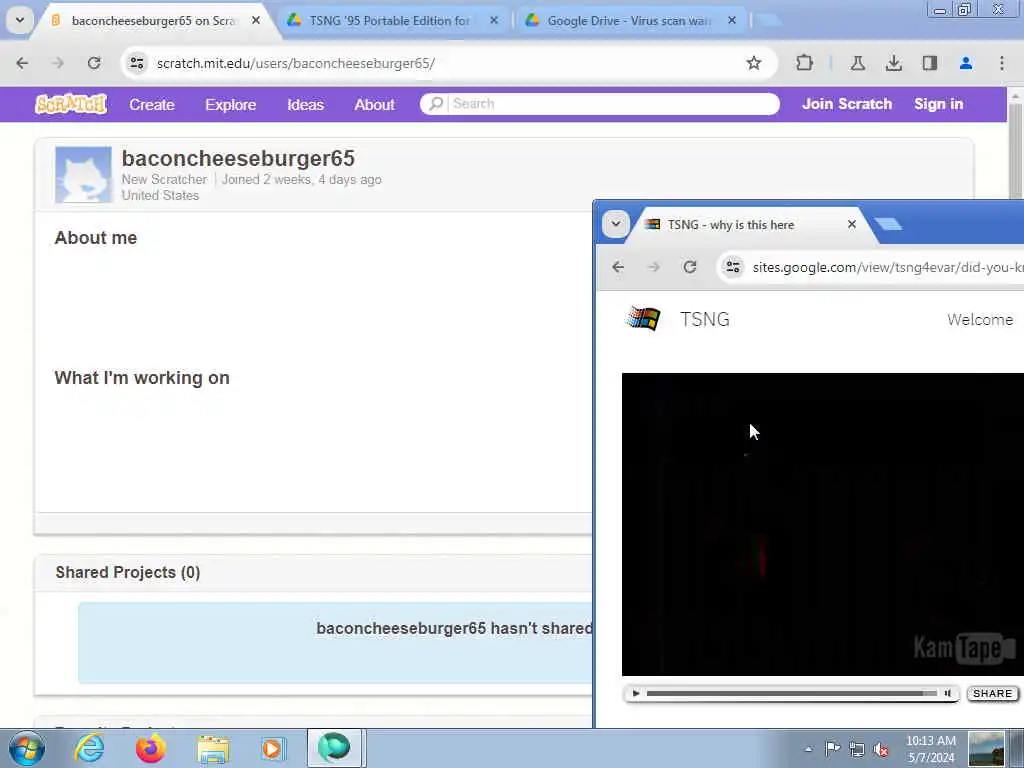Close the TSNG - why is this here tab
The image size is (1024, 768).
tap(852, 224)
